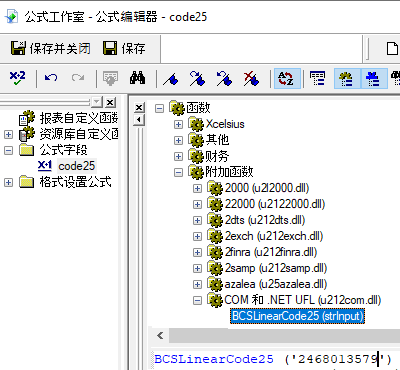Image resolution: width=400 pixels, height=370 pixels.
Task: Expand repository custom functions node
Action: 8,134
